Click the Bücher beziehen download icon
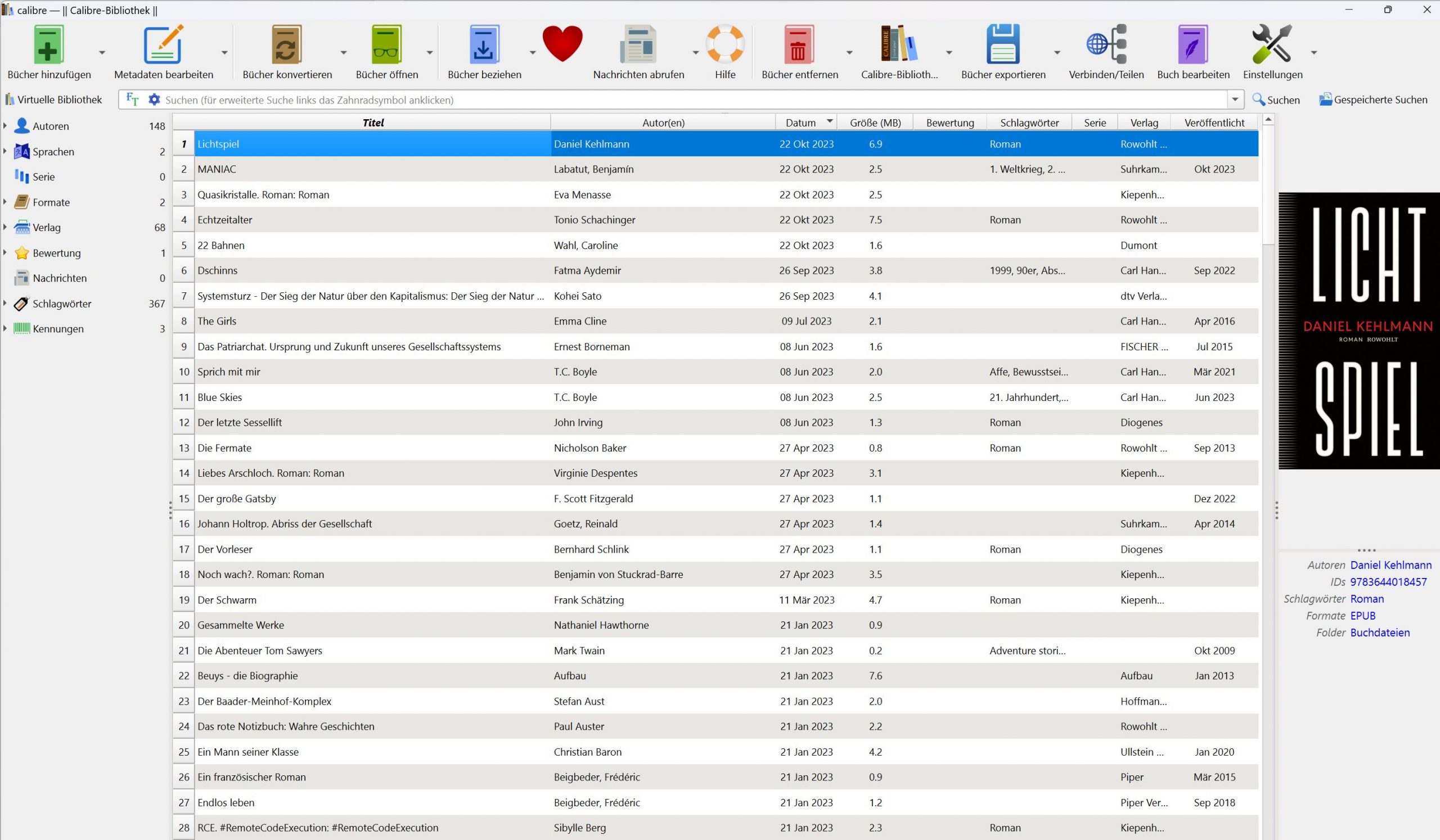 click(484, 44)
